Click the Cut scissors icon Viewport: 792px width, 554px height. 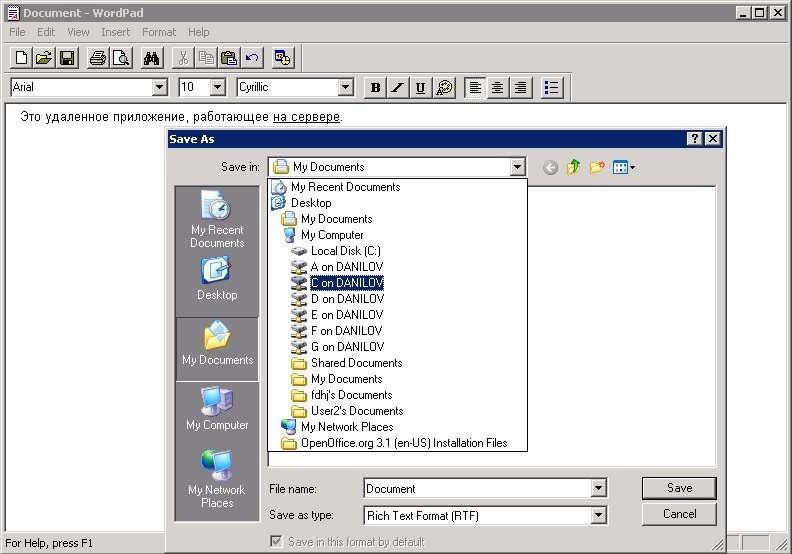(x=183, y=58)
